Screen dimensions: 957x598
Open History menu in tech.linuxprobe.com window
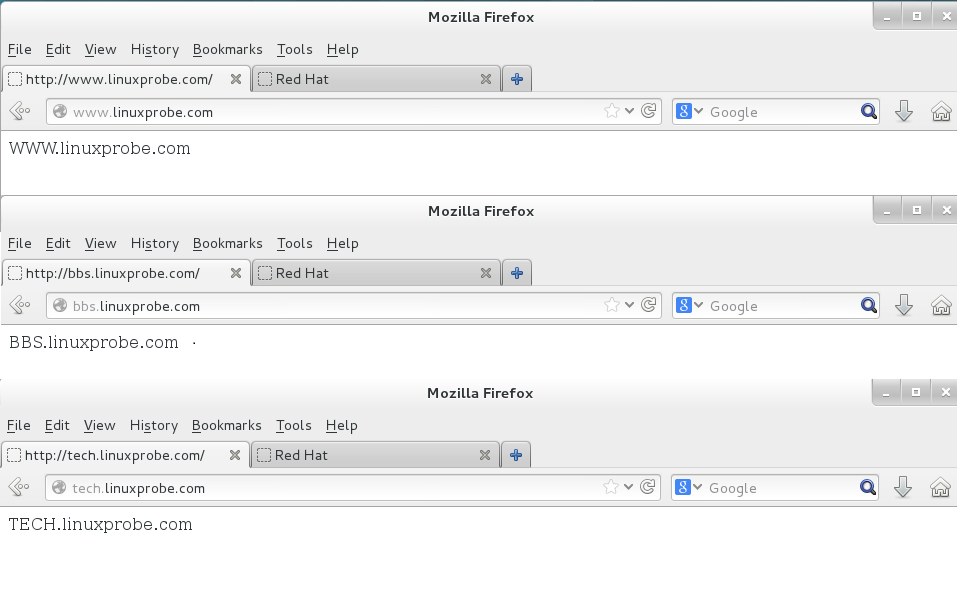(x=153, y=425)
